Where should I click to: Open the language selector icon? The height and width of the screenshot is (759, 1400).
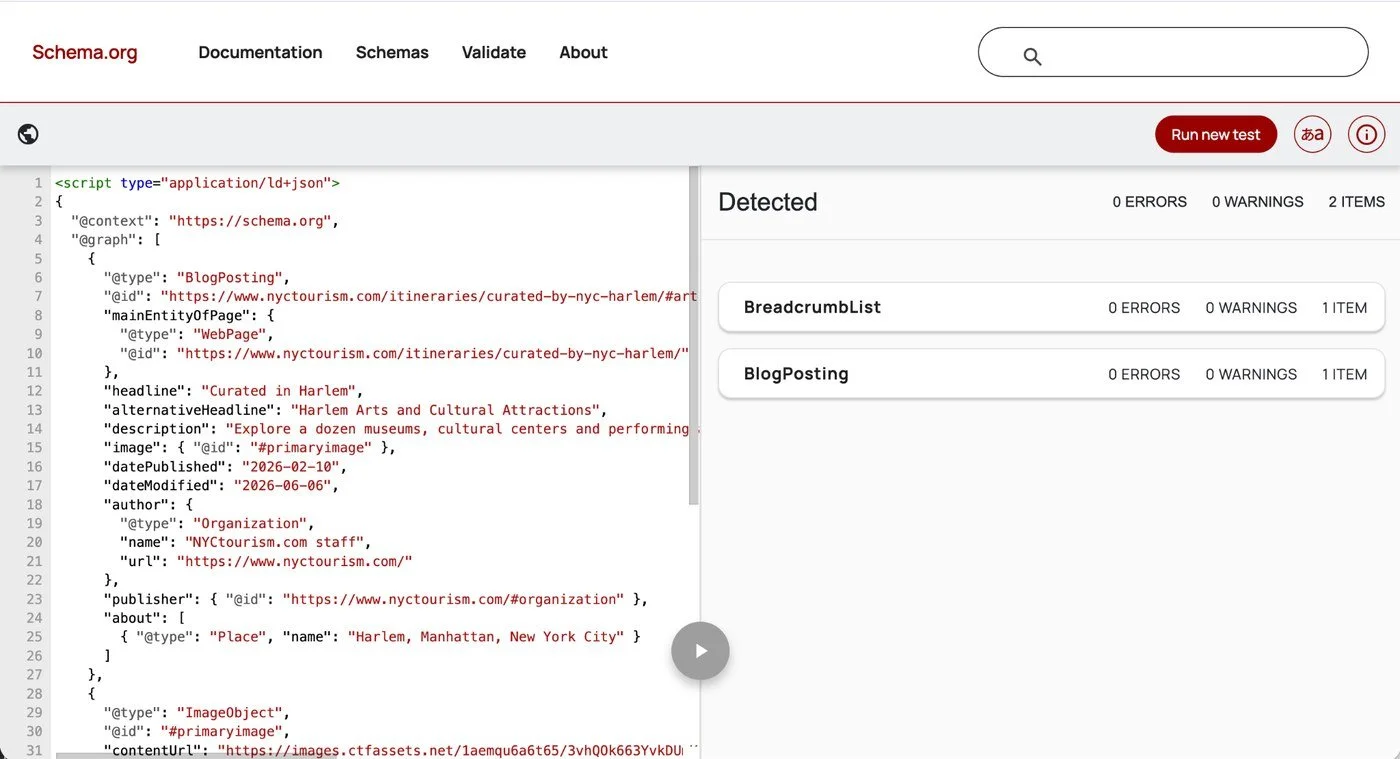(x=1313, y=134)
